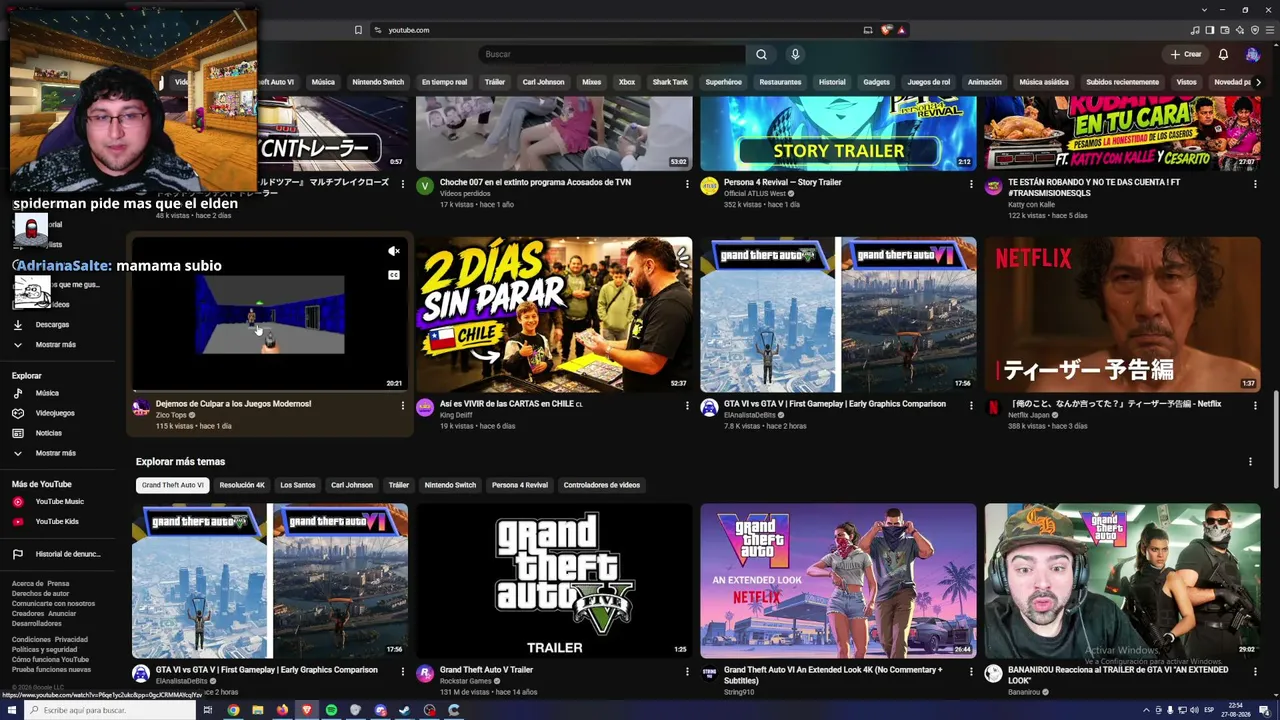The image size is (1280, 720).
Task: Select the Juegos de rol filter chip
Action: (x=929, y=82)
